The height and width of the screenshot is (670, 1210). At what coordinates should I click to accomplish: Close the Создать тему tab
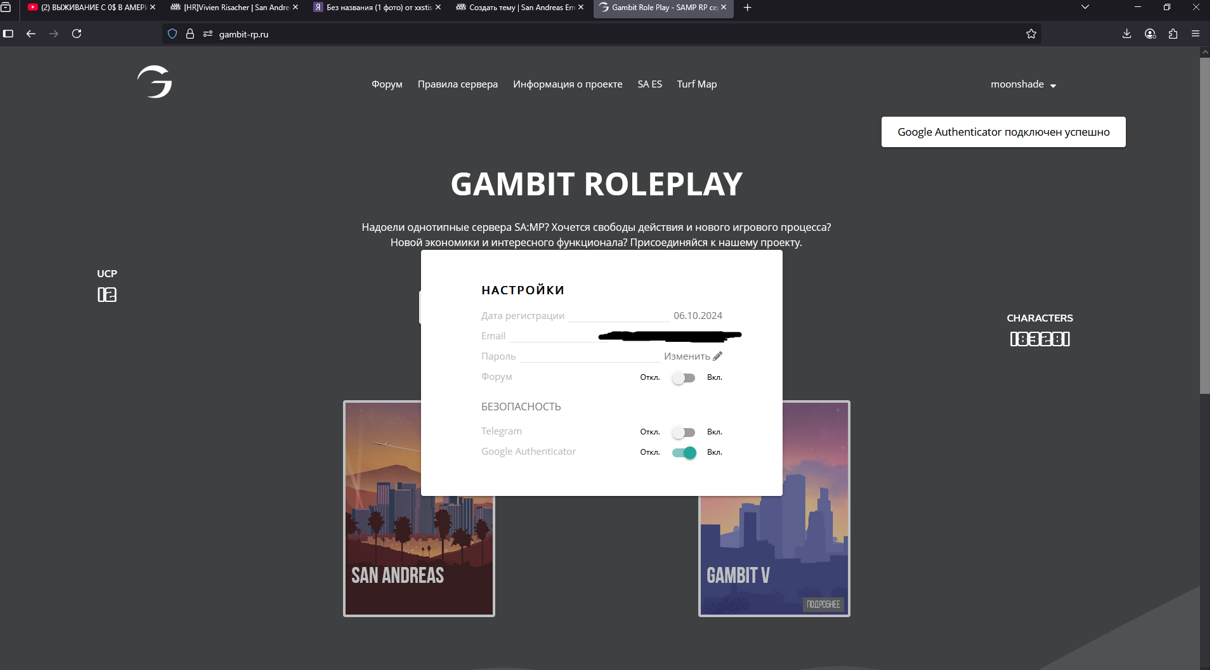581,7
